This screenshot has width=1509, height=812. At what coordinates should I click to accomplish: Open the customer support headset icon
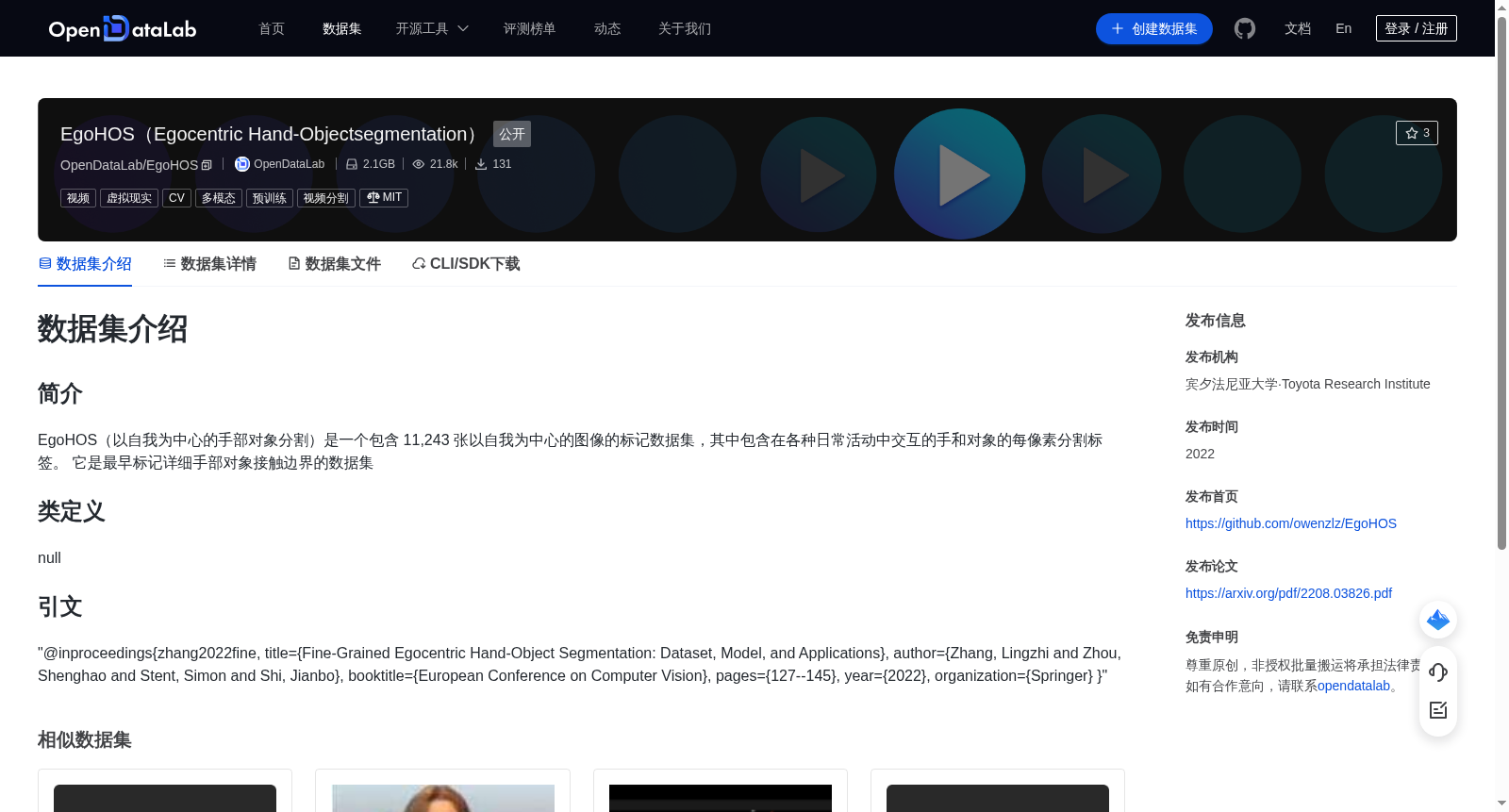coord(1438,671)
